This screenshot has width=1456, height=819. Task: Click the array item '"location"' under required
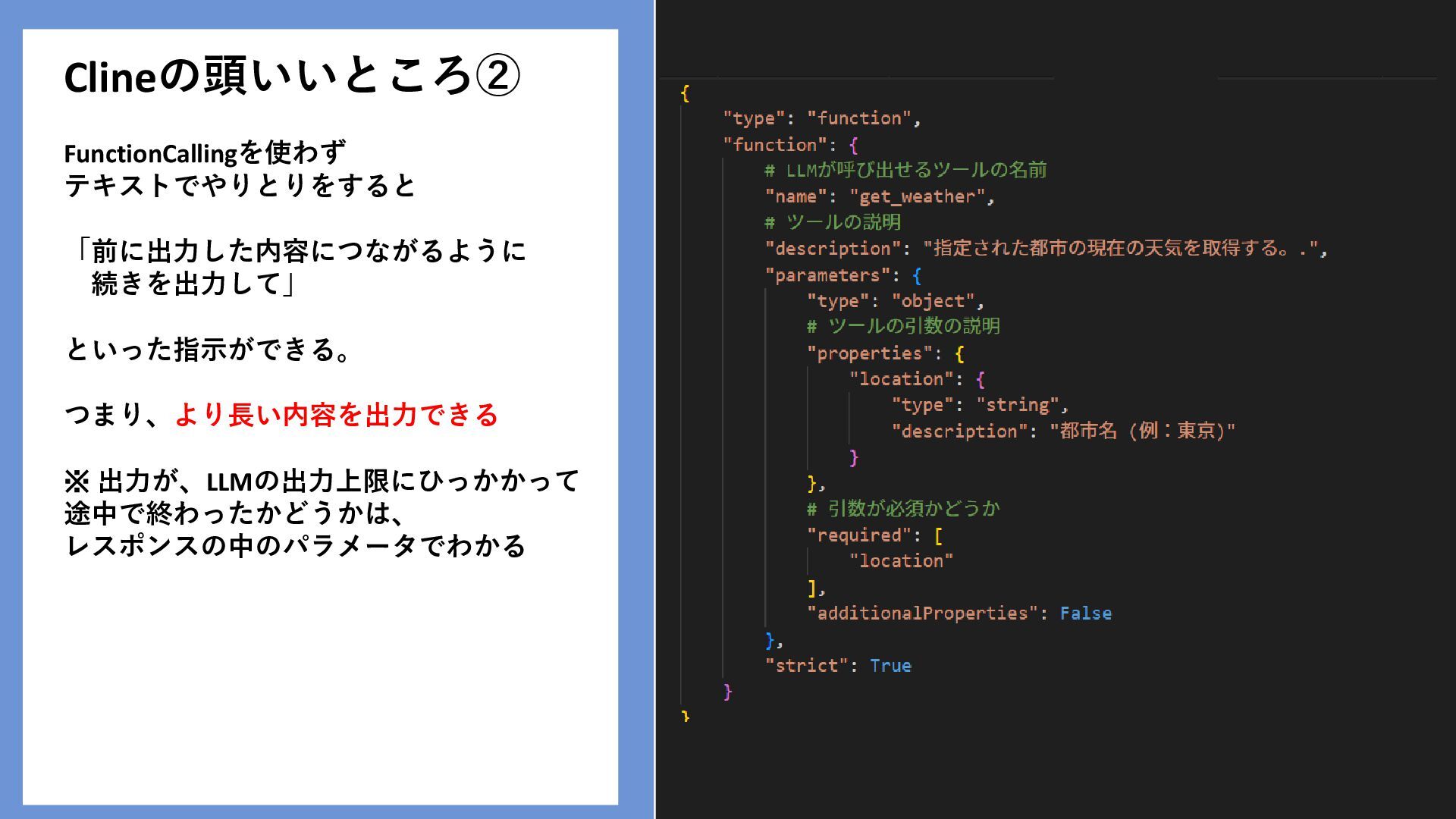902,561
